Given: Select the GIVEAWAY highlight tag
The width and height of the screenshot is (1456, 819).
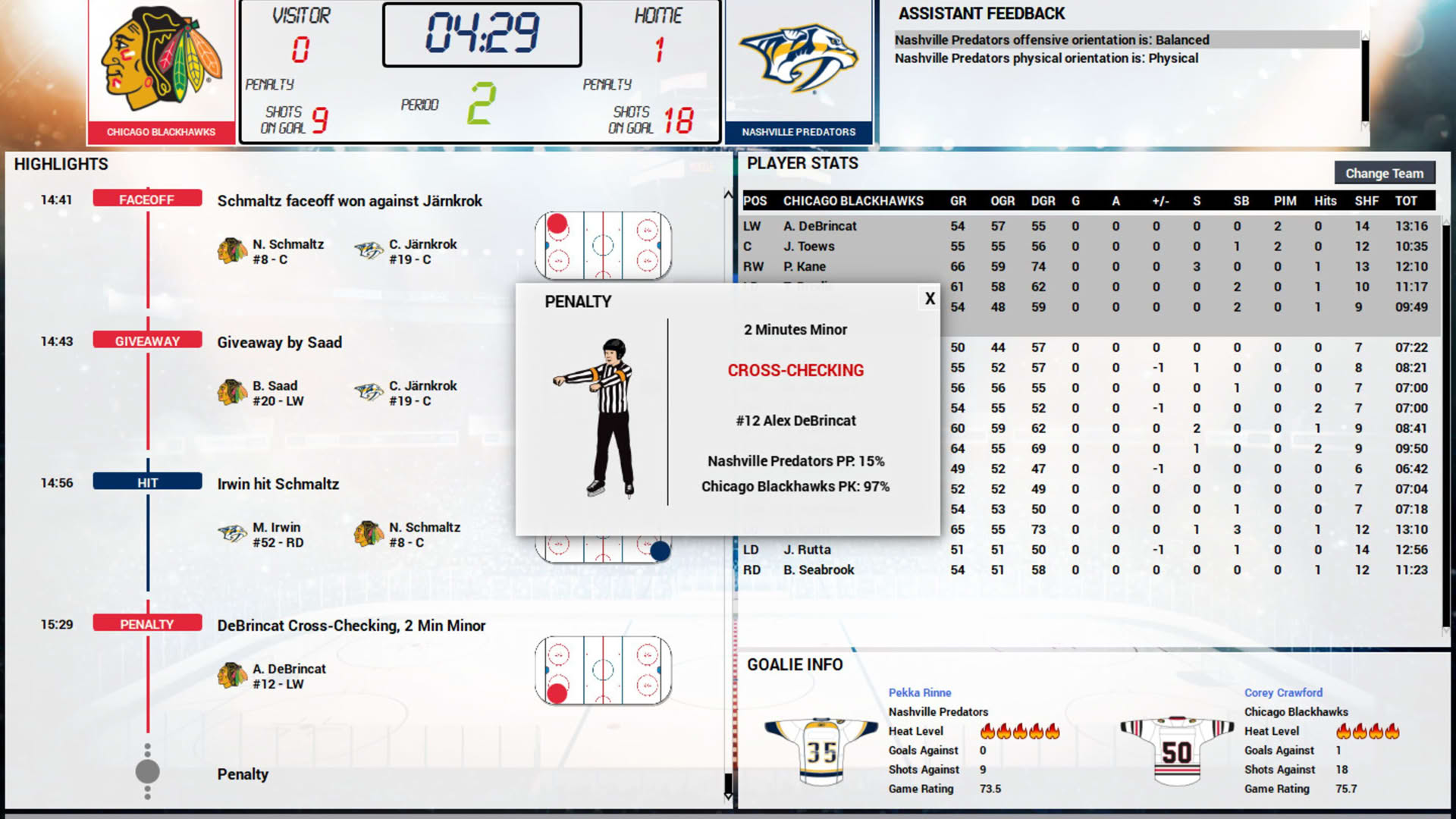Looking at the screenshot, I should (147, 341).
